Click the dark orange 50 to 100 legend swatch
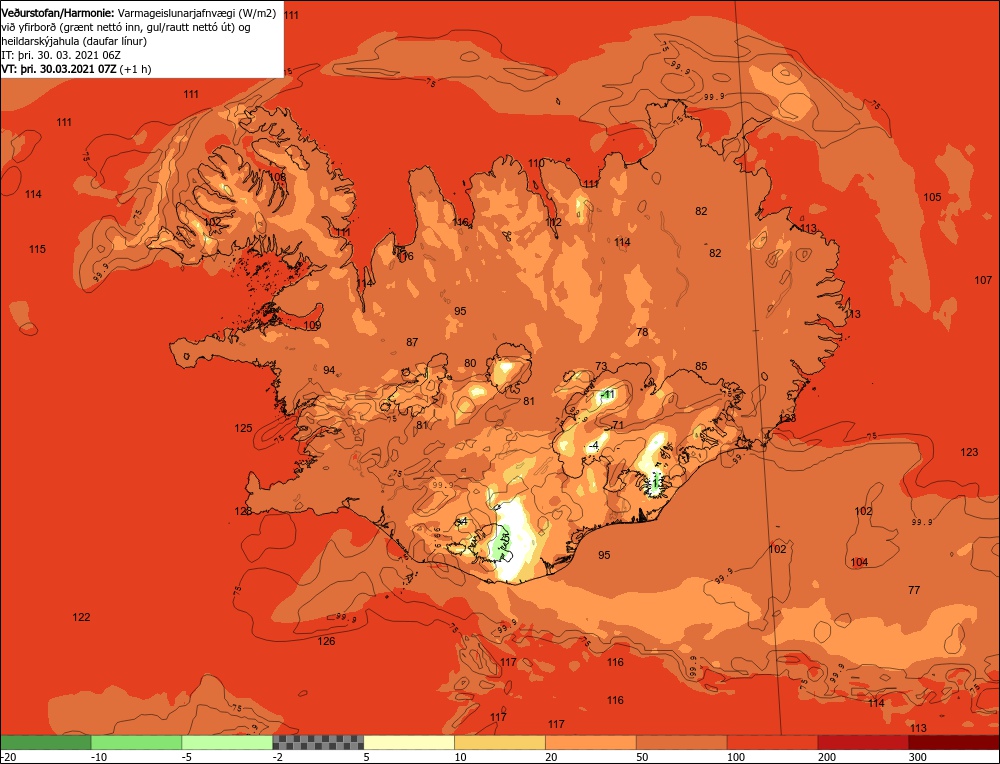 point(682,742)
